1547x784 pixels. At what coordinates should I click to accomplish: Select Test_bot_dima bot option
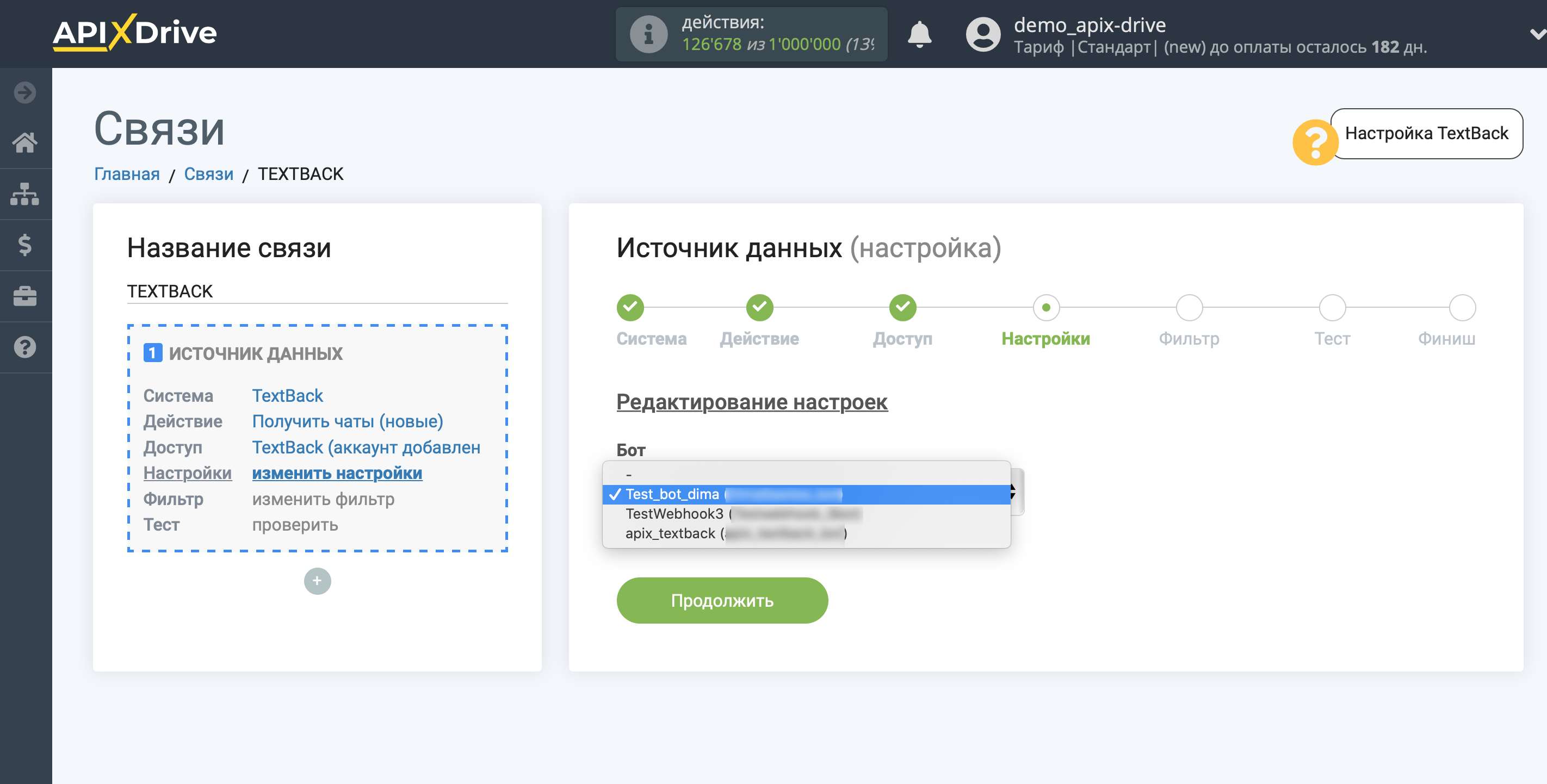pyautogui.click(x=806, y=494)
